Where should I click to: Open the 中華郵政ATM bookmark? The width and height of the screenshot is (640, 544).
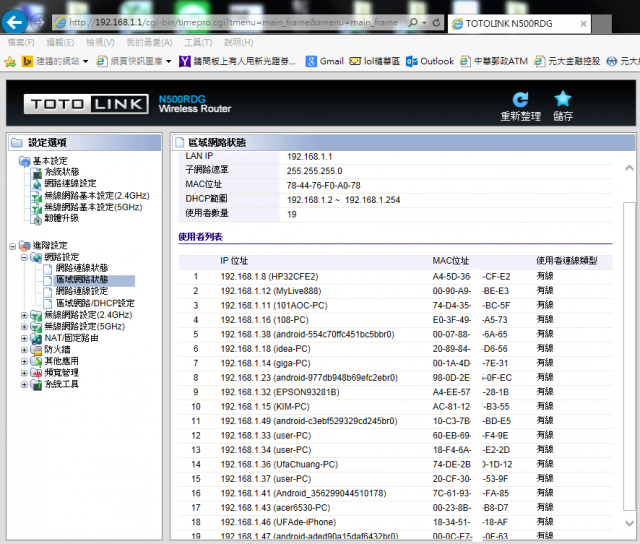click(x=494, y=61)
